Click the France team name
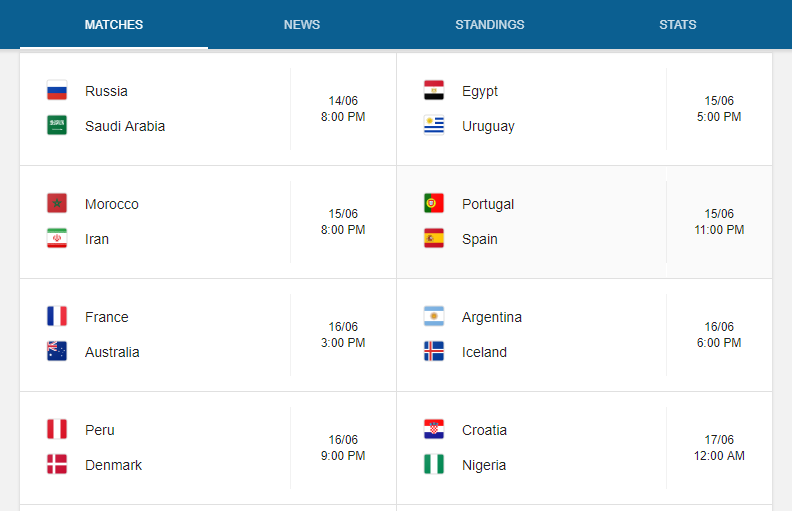 107,317
